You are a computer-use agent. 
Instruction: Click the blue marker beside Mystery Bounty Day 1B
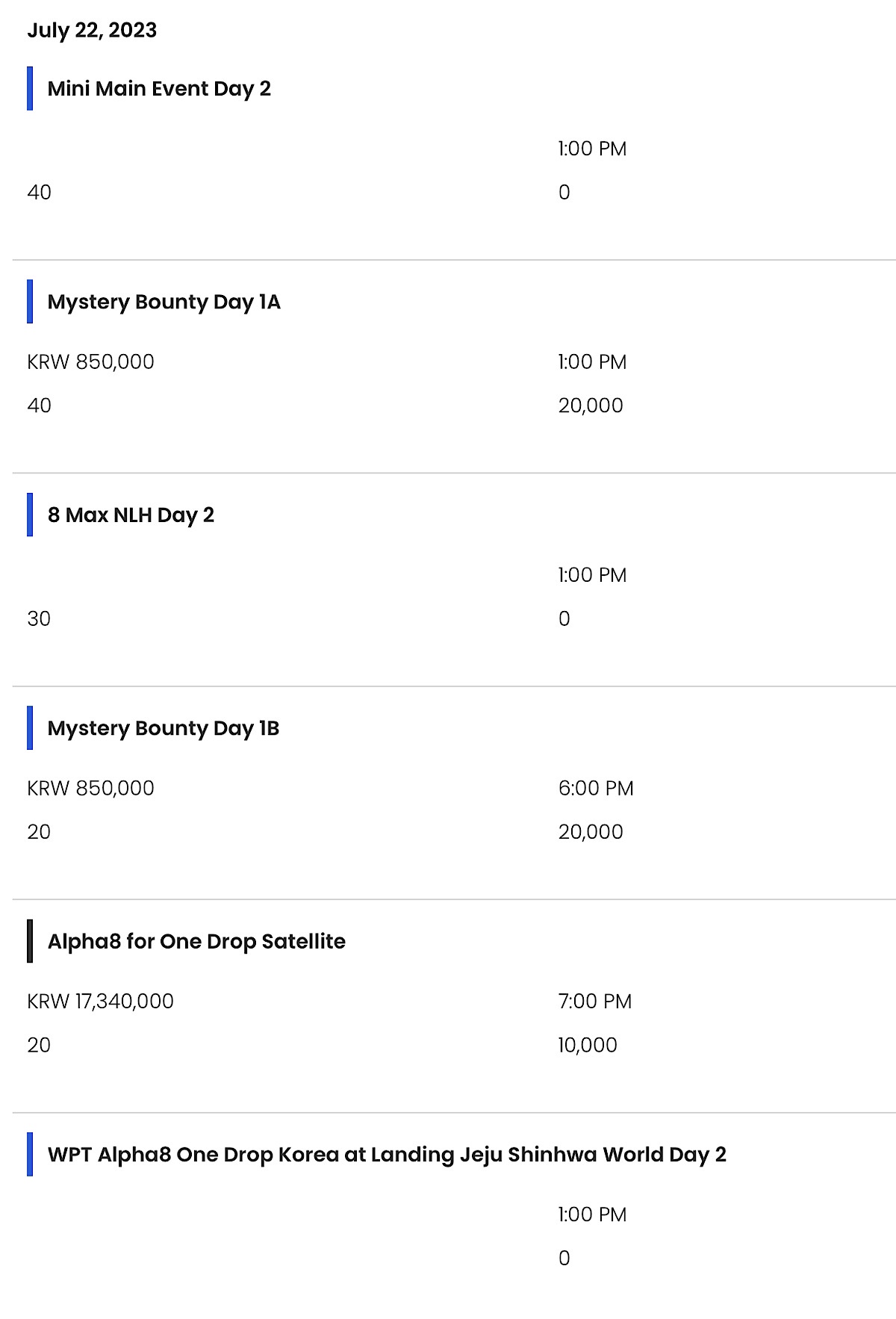(x=30, y=728)
